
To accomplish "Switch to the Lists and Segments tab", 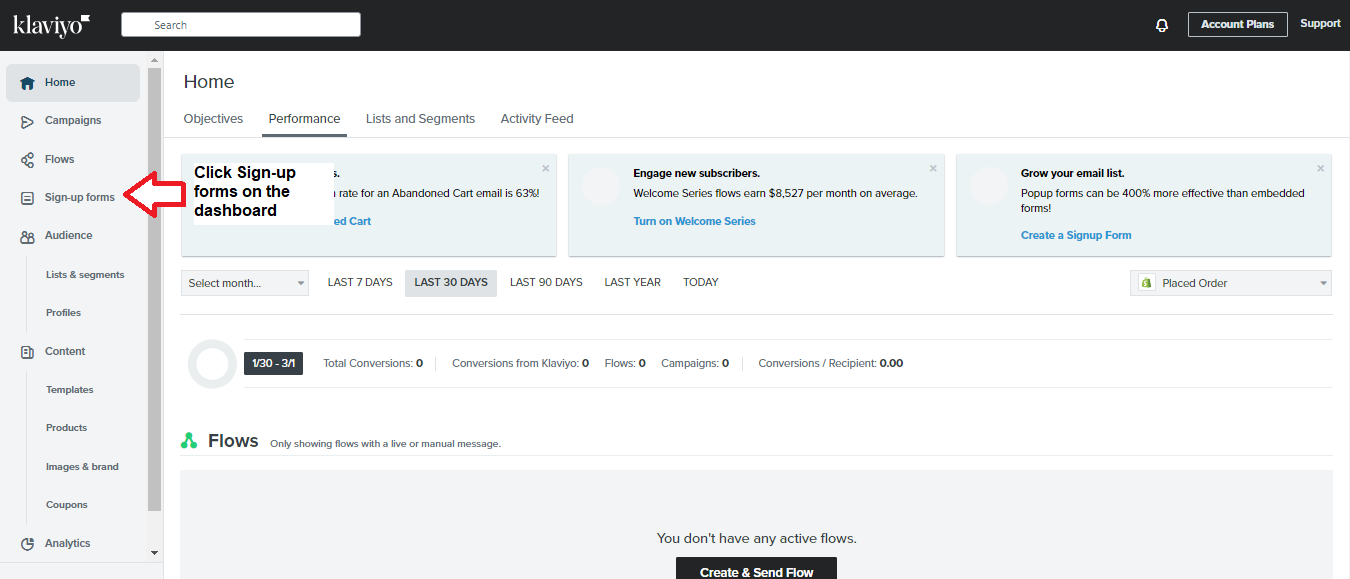I will [x=420, y=119].
